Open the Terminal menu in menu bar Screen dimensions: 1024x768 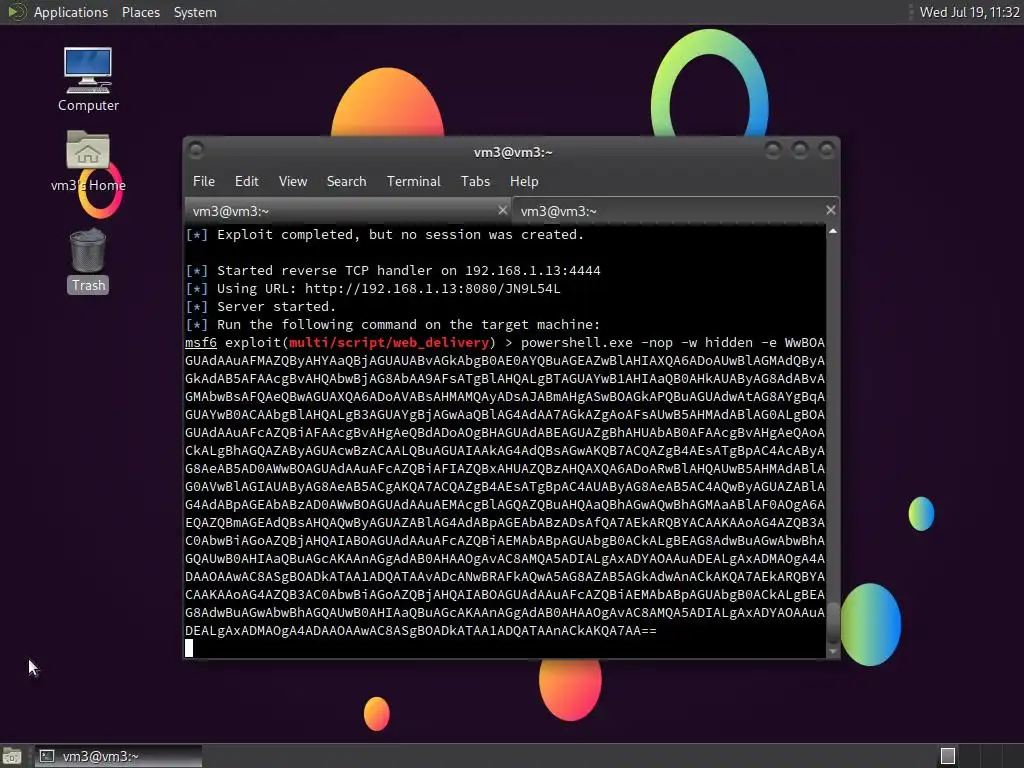(x=413, y=182)
